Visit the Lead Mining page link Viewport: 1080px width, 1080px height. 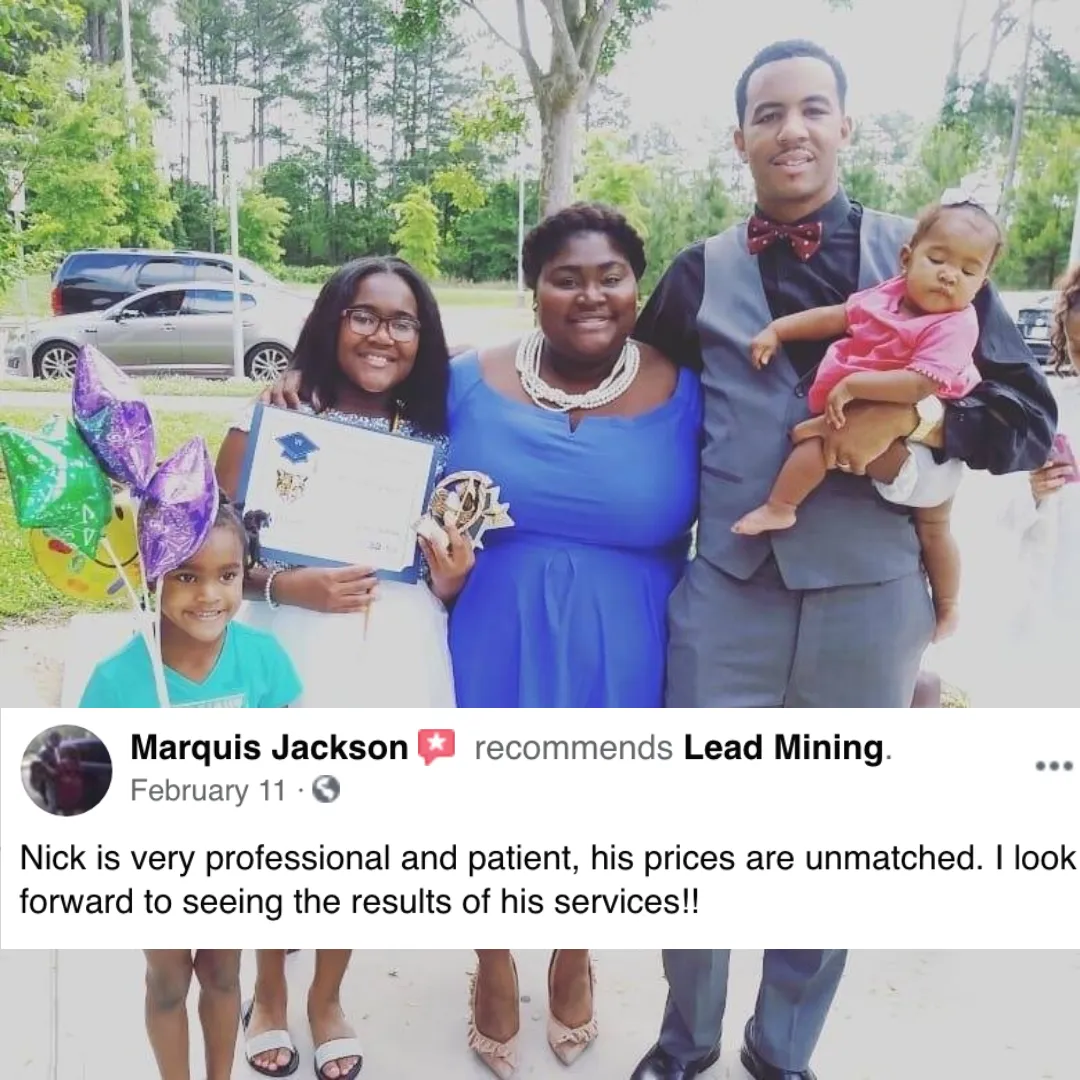[783, 747]
